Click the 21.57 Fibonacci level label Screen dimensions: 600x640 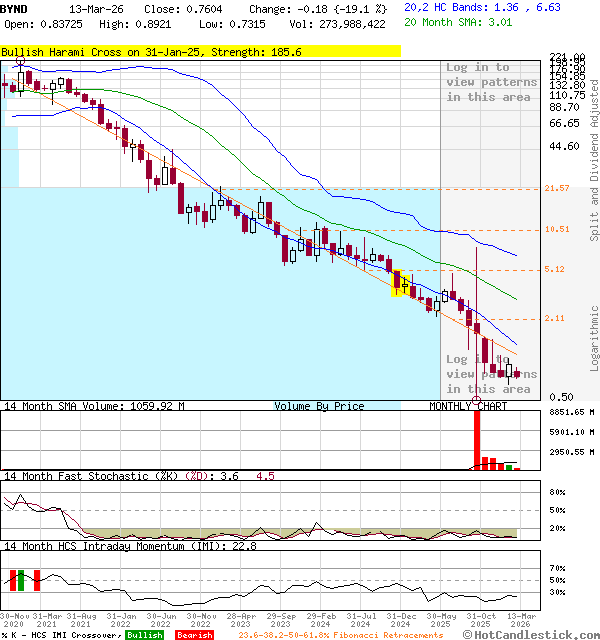point(557,188)
